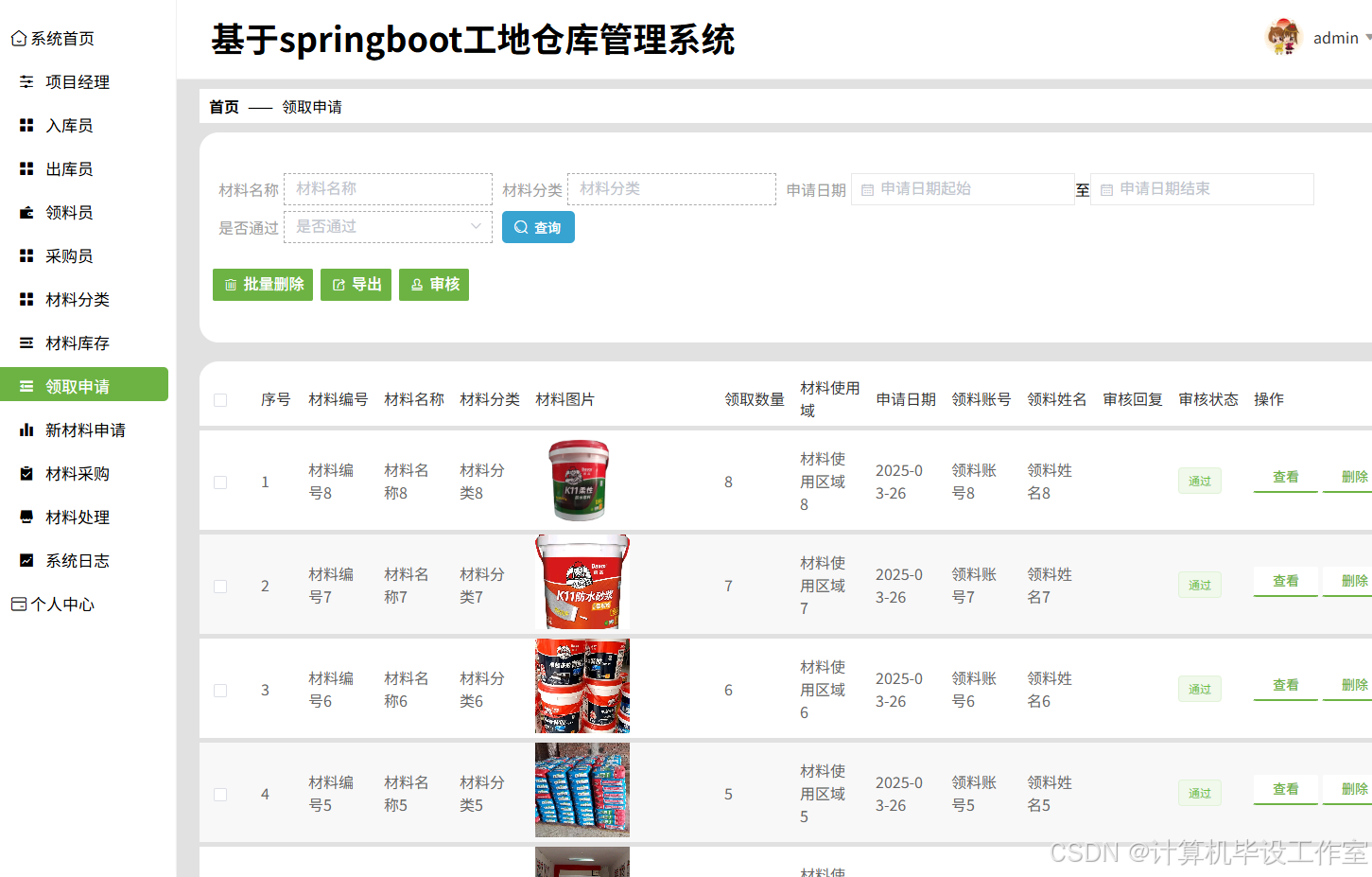Click the 领取数量 column header
This screenshot has height=877, width=1372.
(755, 399)
